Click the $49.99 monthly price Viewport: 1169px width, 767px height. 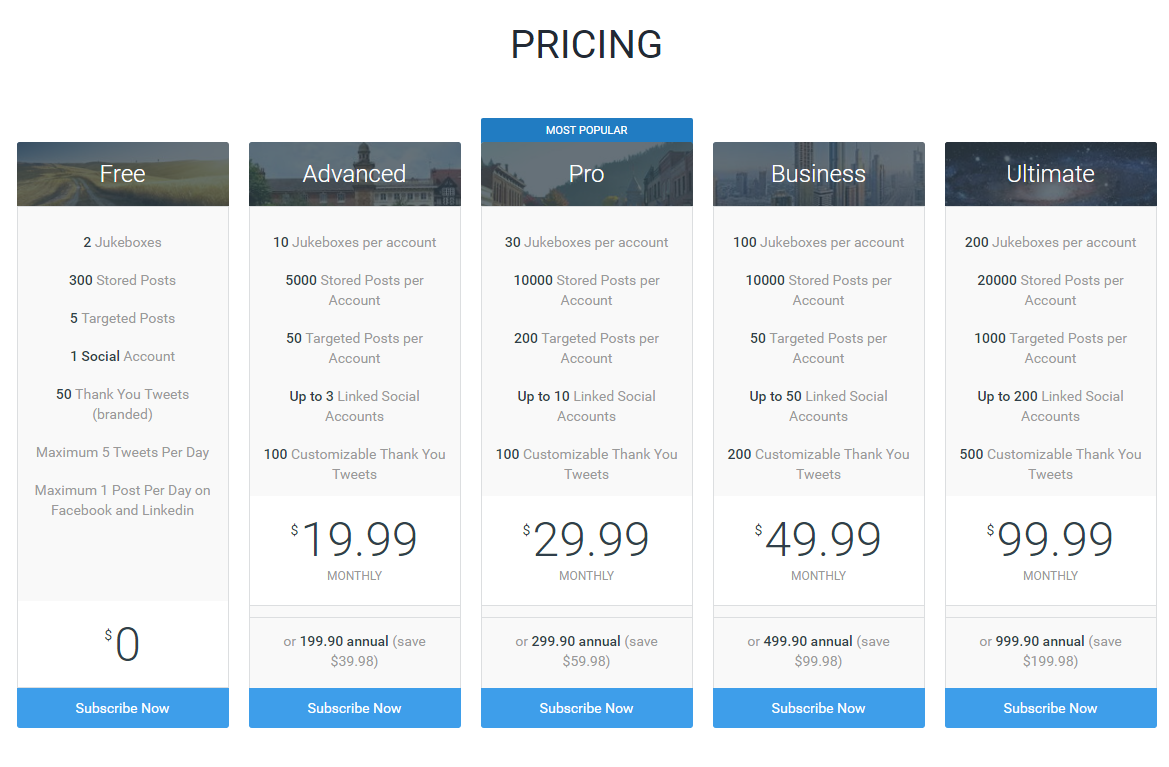pos(818,540)
